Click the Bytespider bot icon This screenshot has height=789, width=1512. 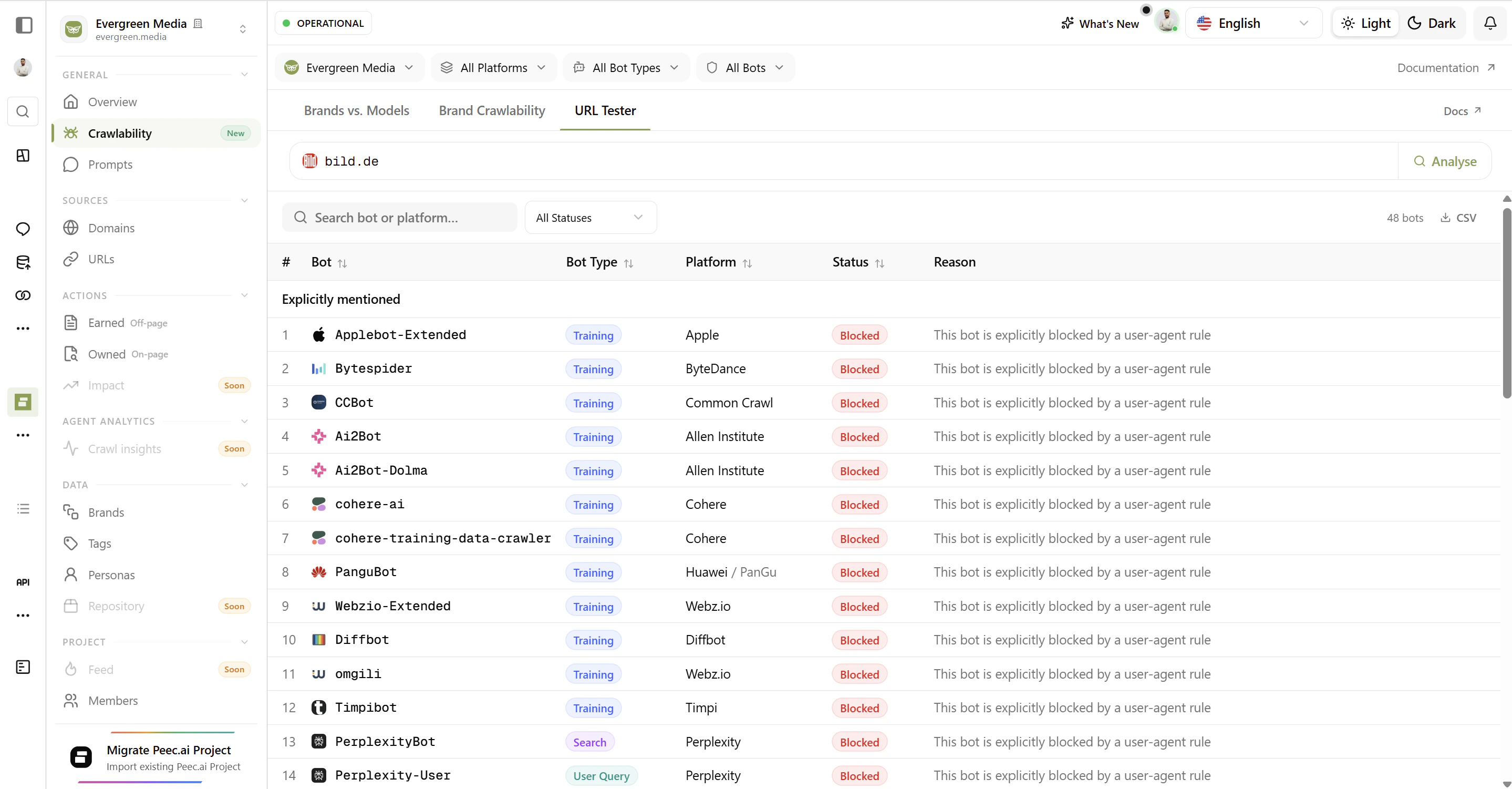coord(318,369)
